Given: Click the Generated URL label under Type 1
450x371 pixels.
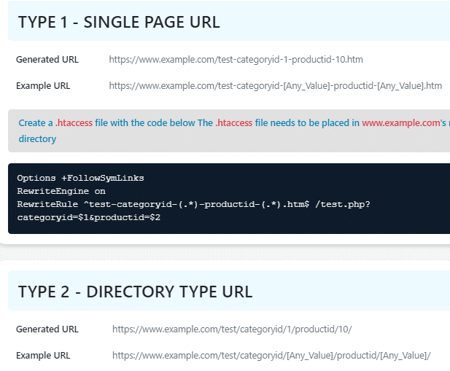Looking at the screenshot, I should coord(47,60).
